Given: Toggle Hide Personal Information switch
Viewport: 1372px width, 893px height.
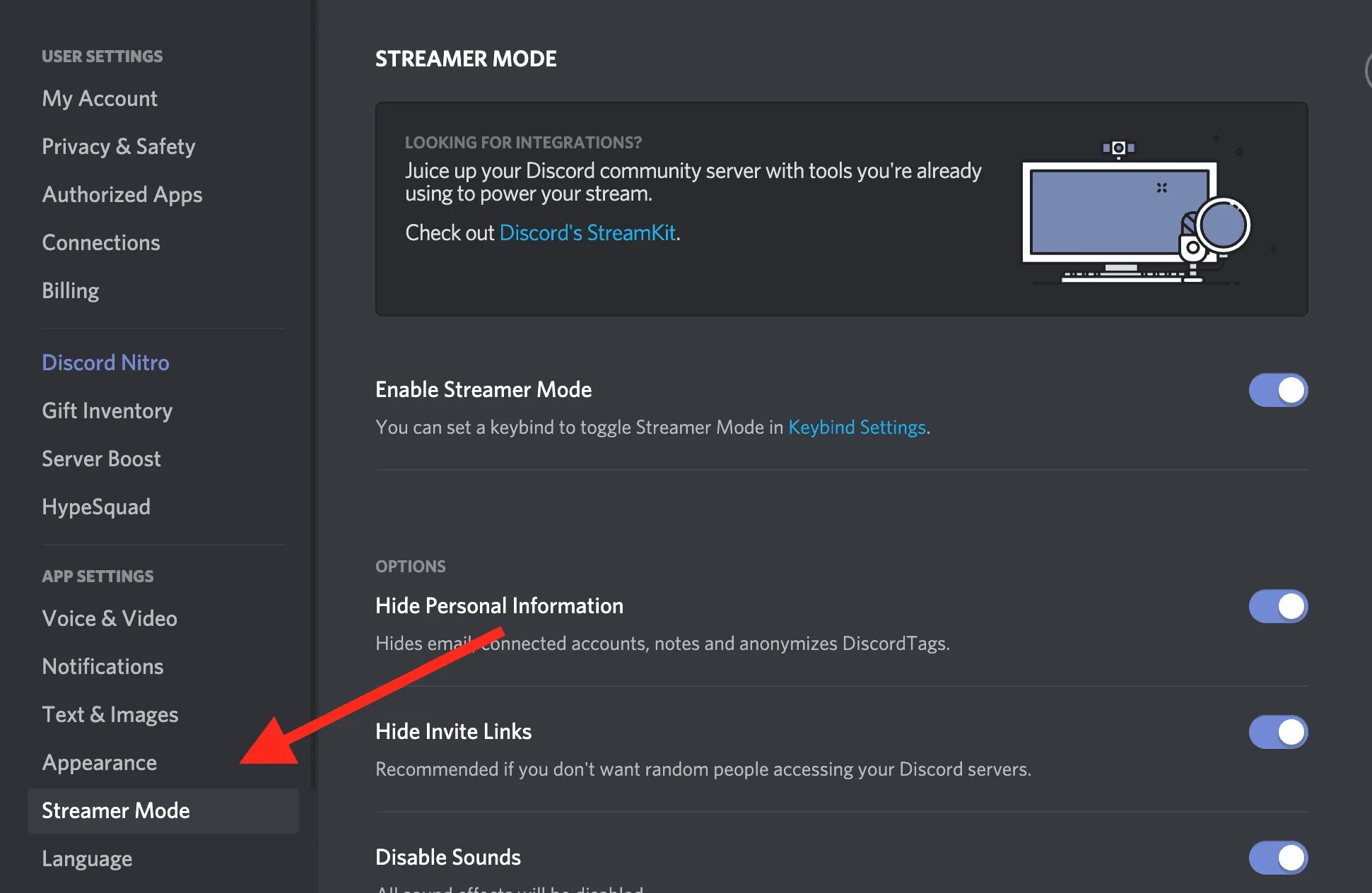Looking at the screenshot, I should point(1278,606).
